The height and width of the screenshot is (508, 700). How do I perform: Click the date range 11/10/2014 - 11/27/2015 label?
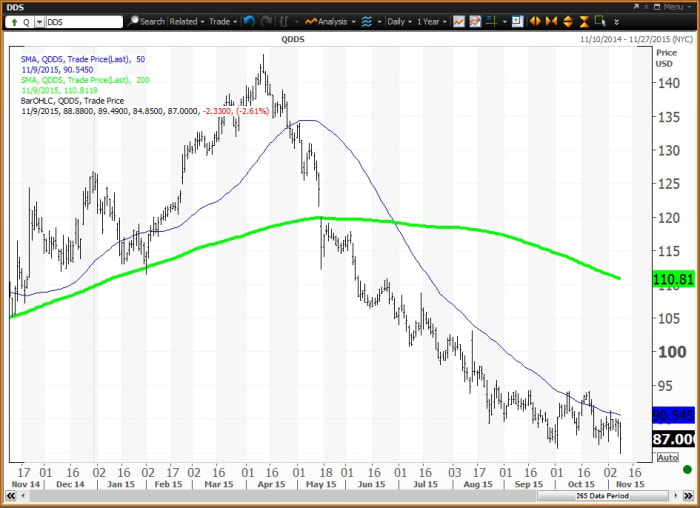coord(636,39)
